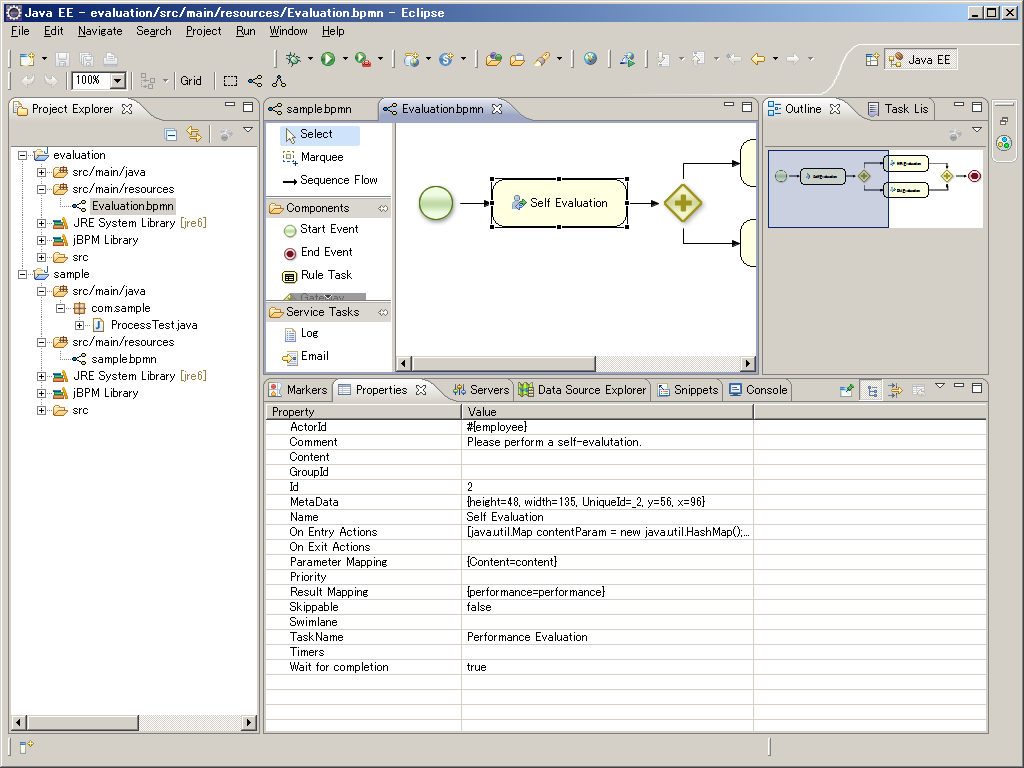This screenshot has height=768, width=1024.
Task: Switch to the sample.bpmn editor tab
Action: click(x=313, y=109)
